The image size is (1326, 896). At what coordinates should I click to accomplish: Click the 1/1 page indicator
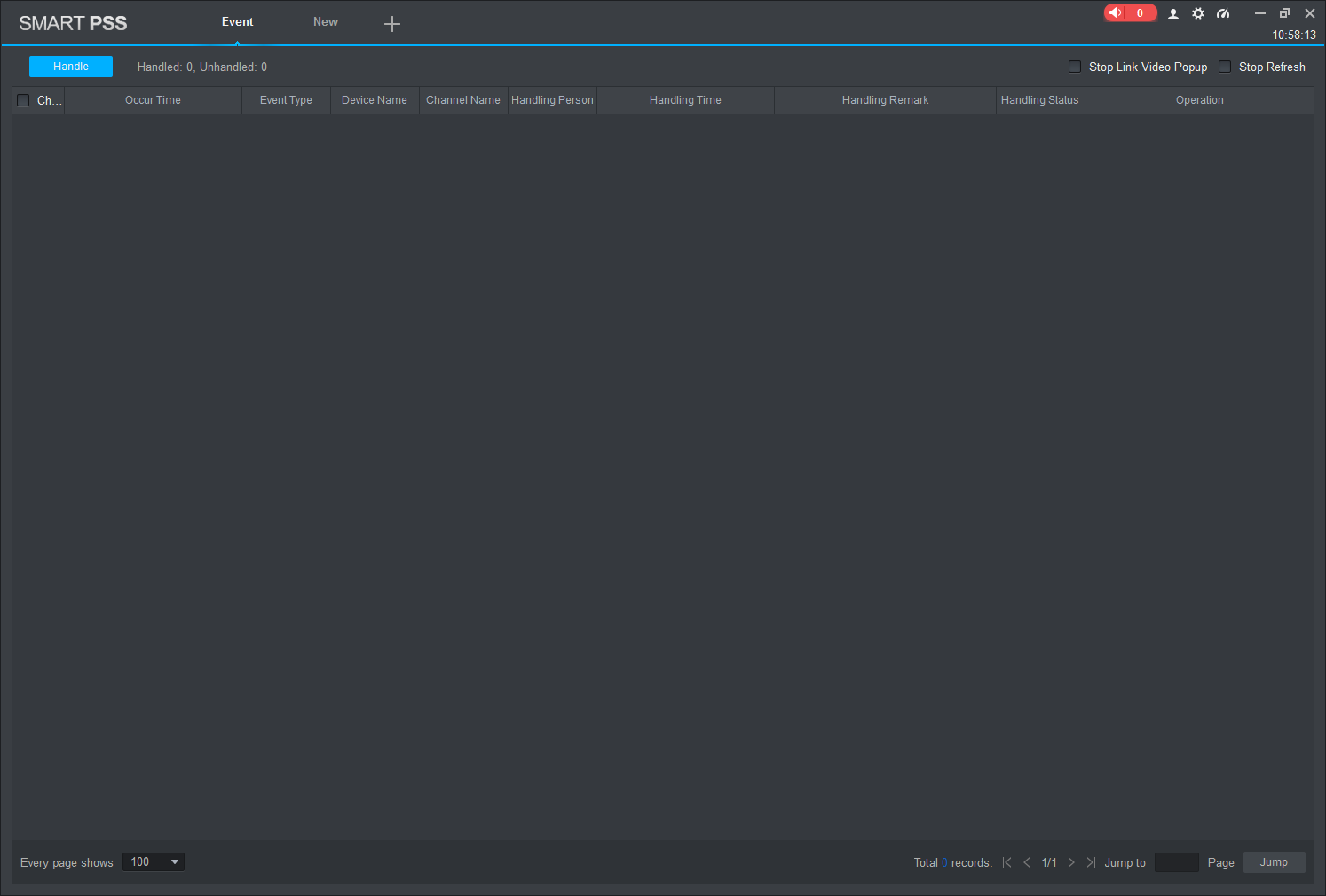pos(1049,863)
